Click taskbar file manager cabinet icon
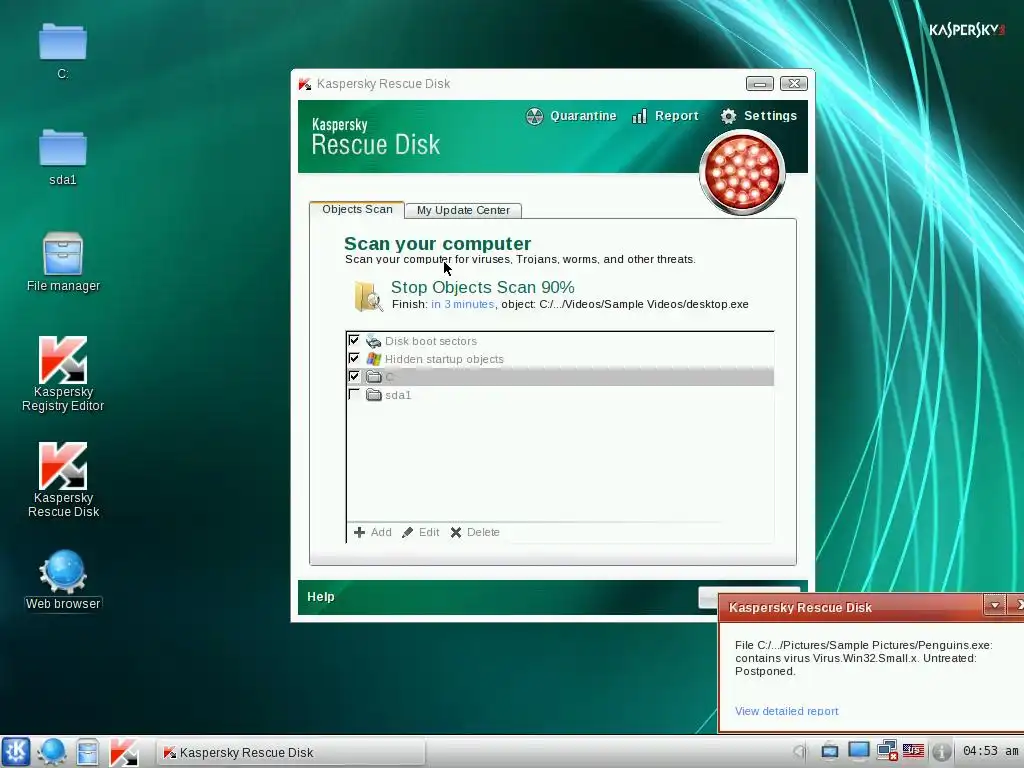The width and height of the screenshot is (1024, 768). [88, 752]
